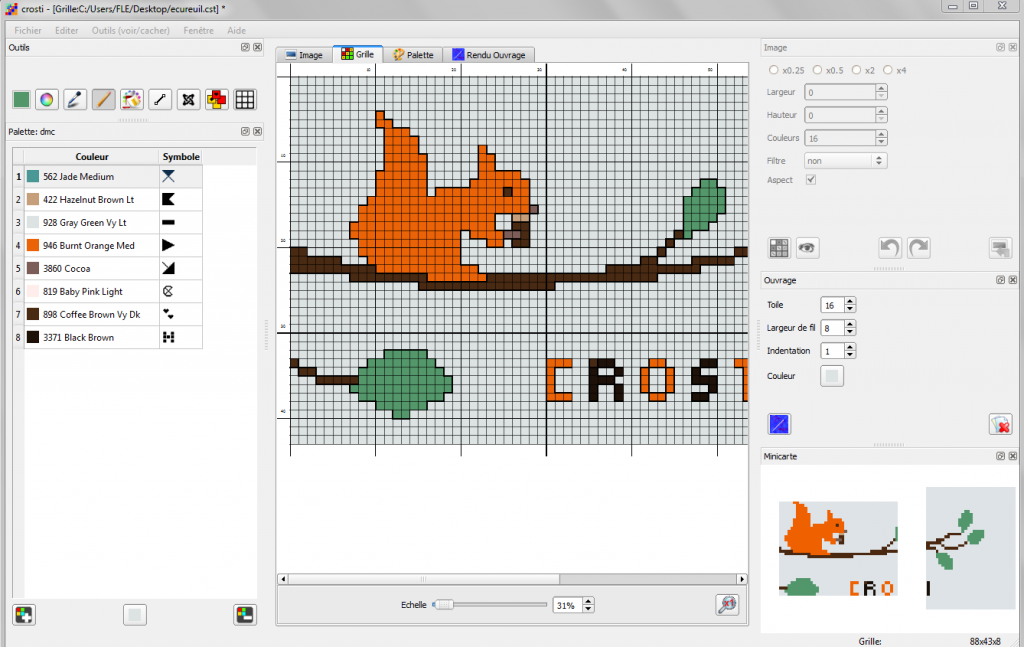Click the Largeur de fil spin box arrows
The height and width of the screenshot is (647, 1024).
click(850, 328)
